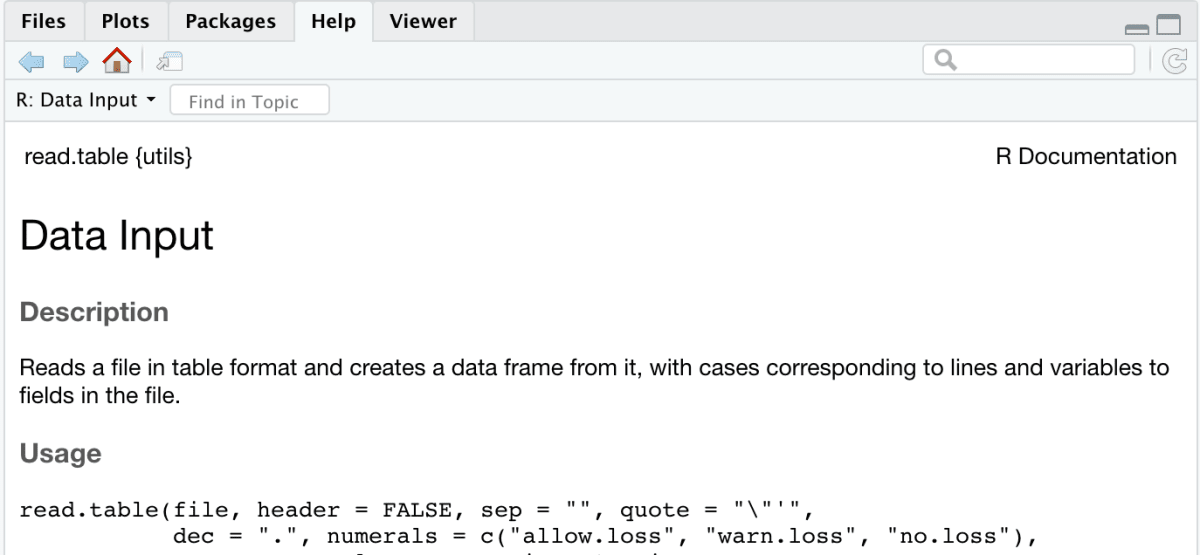Image resolution: width=1200 pixels, height=555 pixels.
Task: Go back to the previous help topic
Action: [x=32, y=62]
